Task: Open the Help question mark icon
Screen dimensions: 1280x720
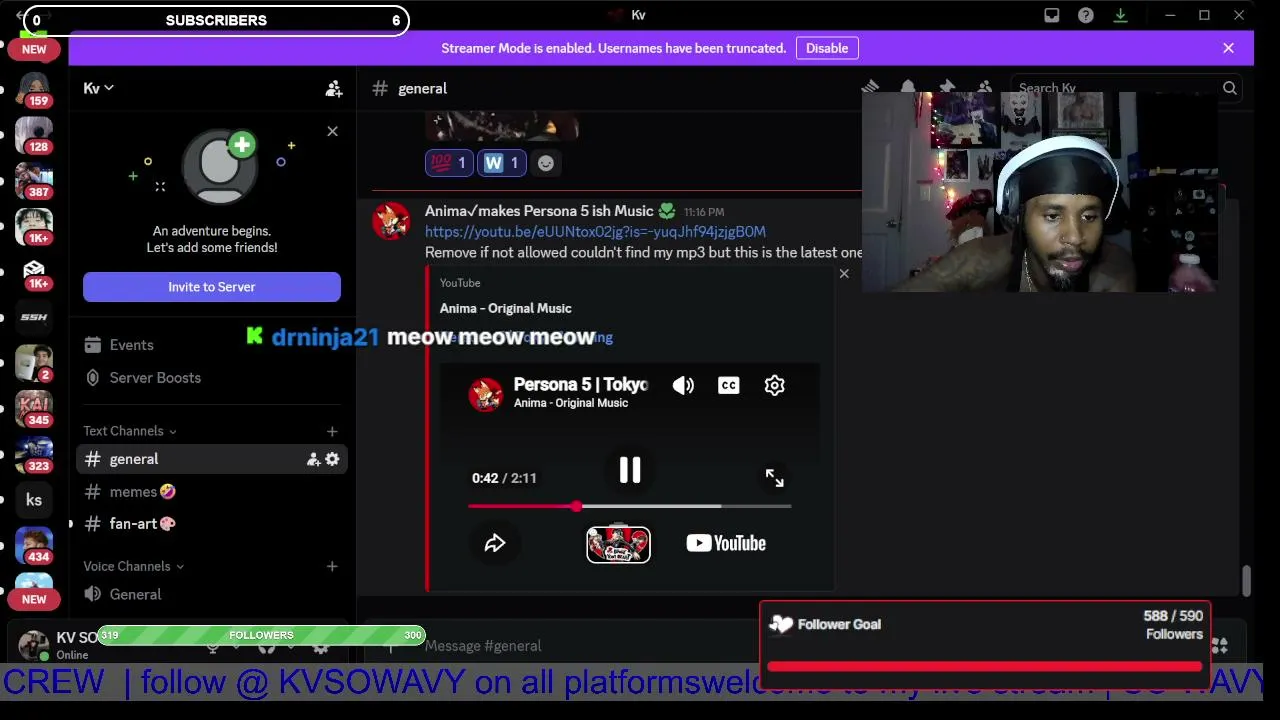Action: tap(1085, 15)
